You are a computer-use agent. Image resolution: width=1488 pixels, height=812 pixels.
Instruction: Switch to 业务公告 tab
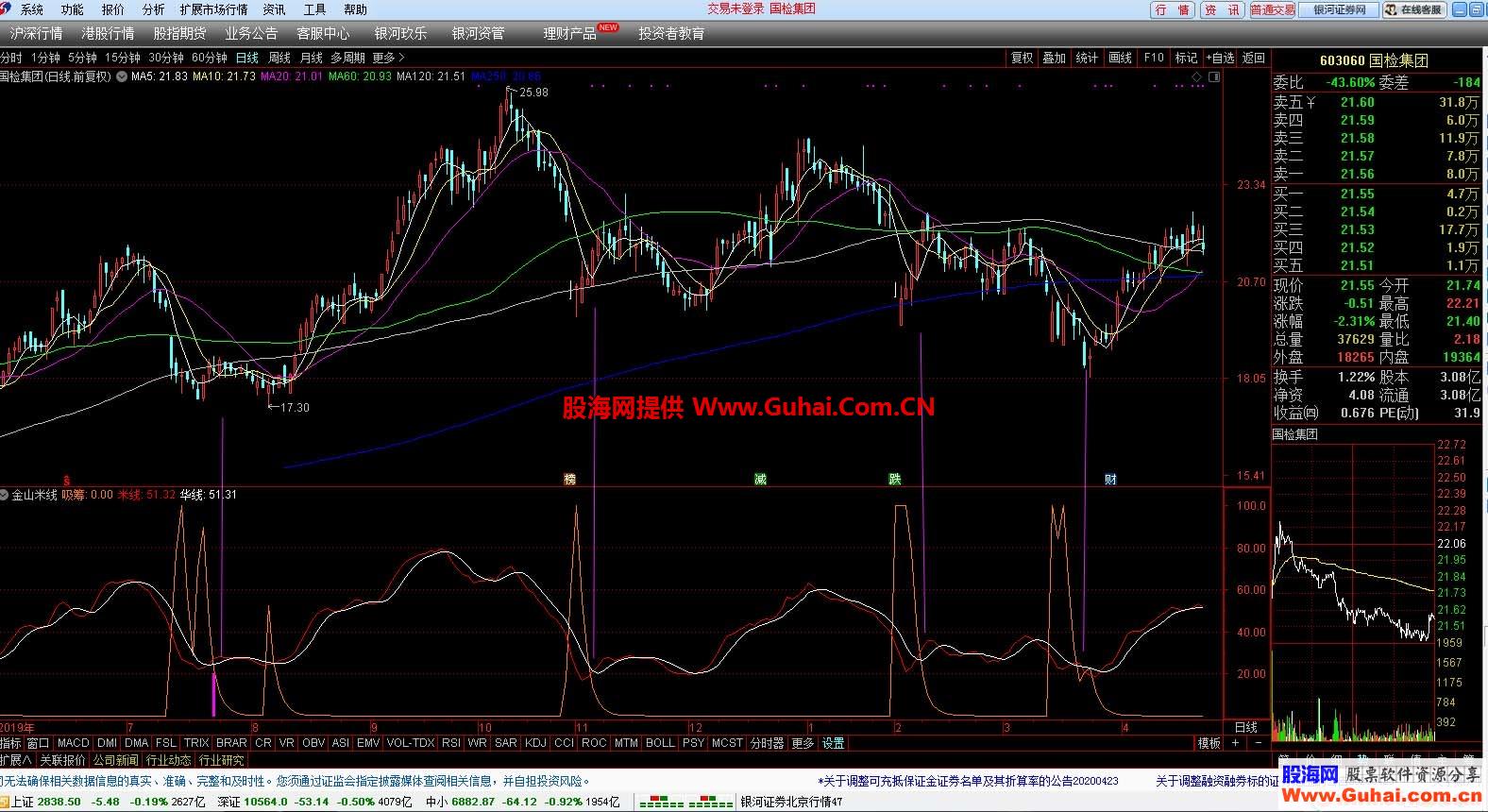[251, 33]
